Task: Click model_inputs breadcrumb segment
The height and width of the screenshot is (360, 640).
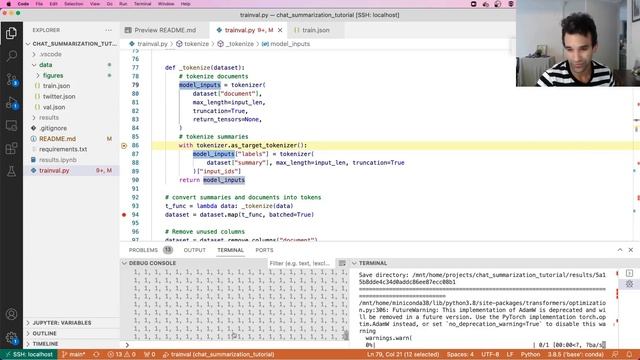Action: click(x=286, y=44)
